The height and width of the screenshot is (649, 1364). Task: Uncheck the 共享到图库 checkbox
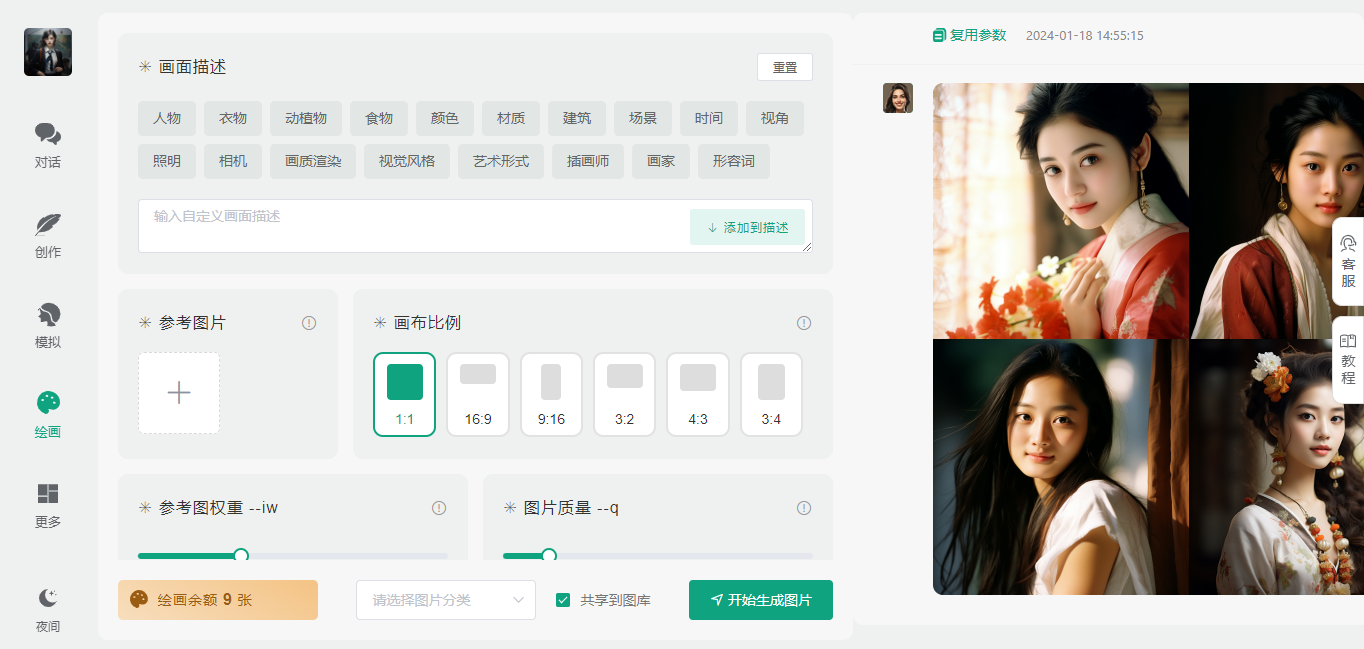click(563, 600)
